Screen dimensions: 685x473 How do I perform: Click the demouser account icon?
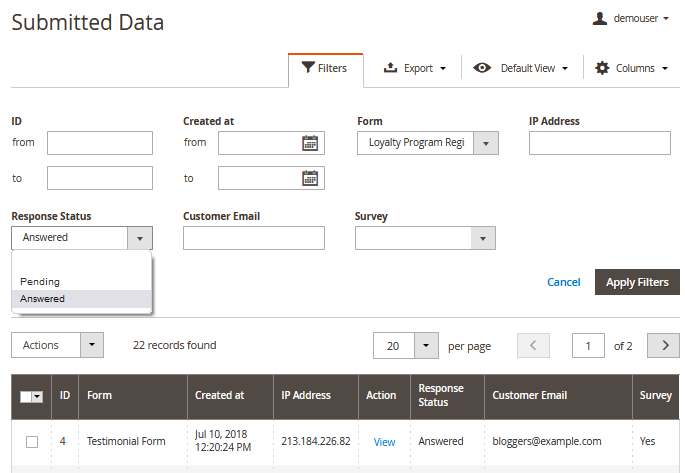[x=600, y=19]
